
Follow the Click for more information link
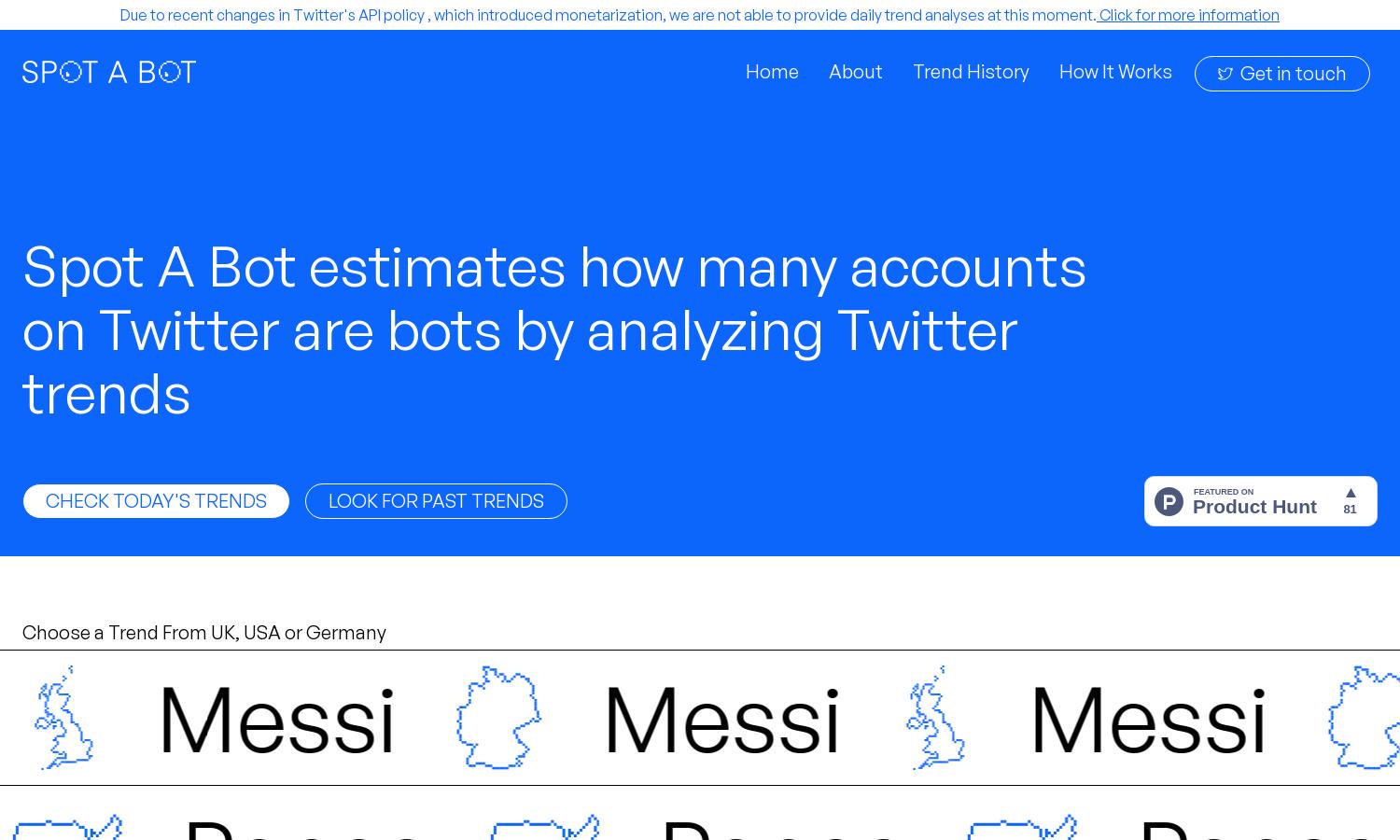[1188, 15]
